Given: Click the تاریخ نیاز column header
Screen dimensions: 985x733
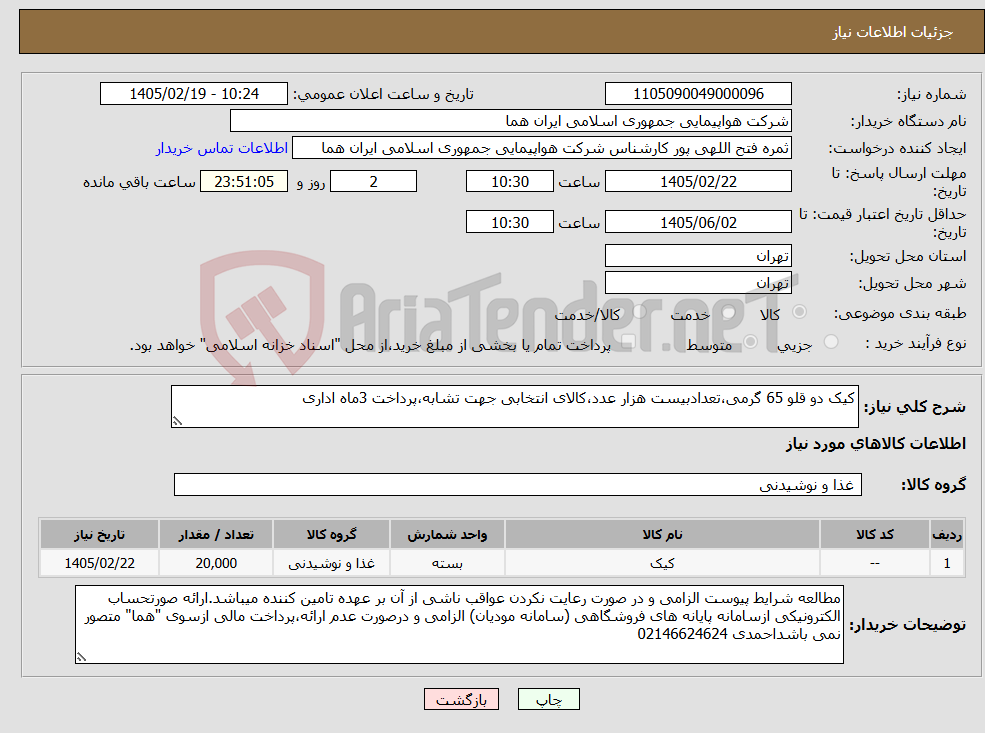Looking at the screenshot, I should click(x=99, y=535).
